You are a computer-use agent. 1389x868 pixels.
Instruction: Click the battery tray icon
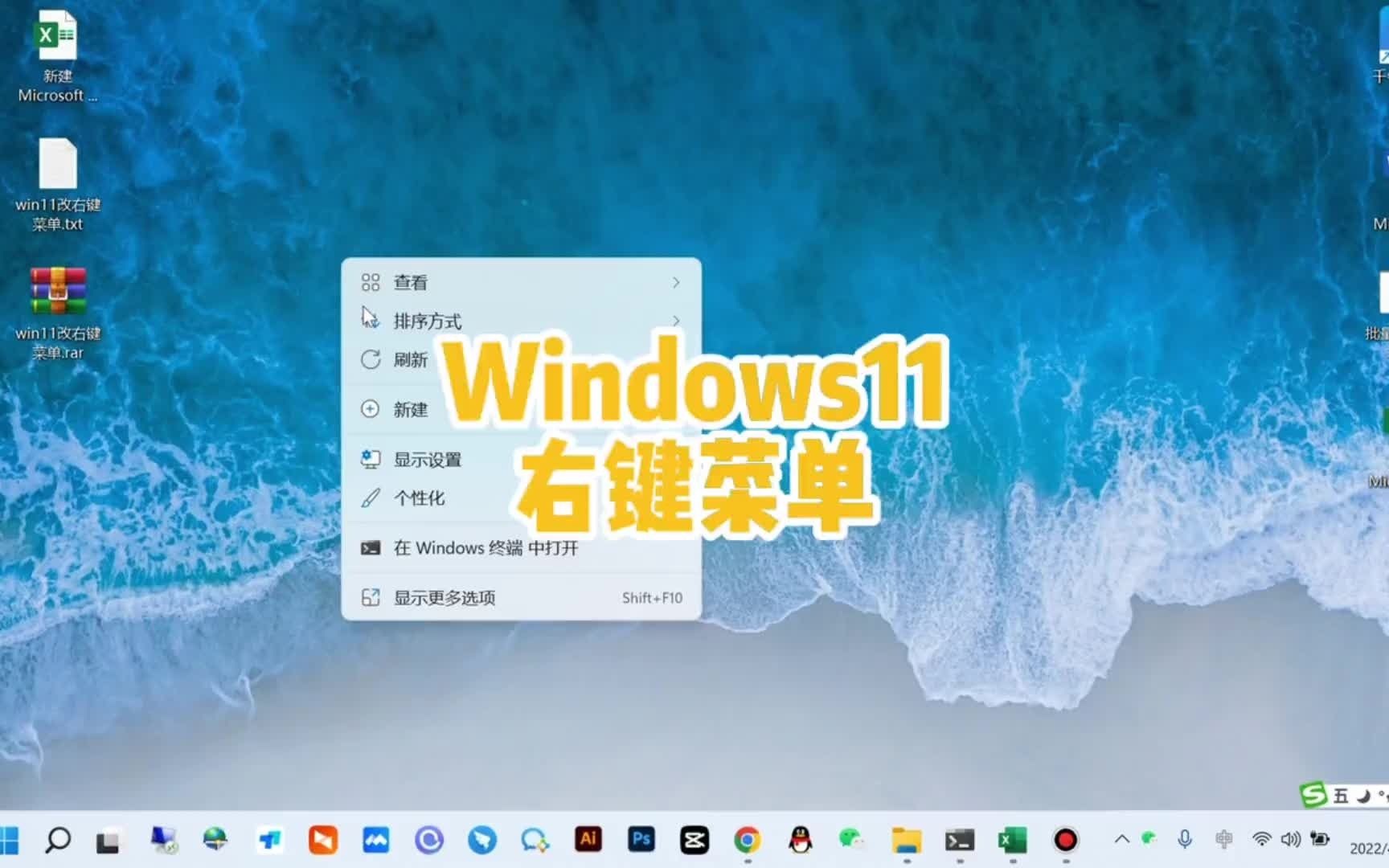(x=1320, y=839)
